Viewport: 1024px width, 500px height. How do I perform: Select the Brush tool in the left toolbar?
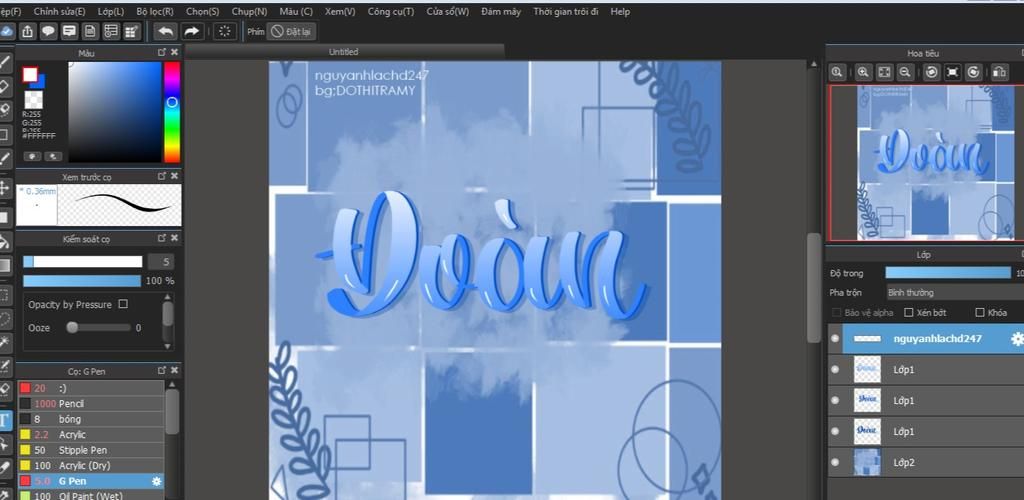tap(5, 63)
